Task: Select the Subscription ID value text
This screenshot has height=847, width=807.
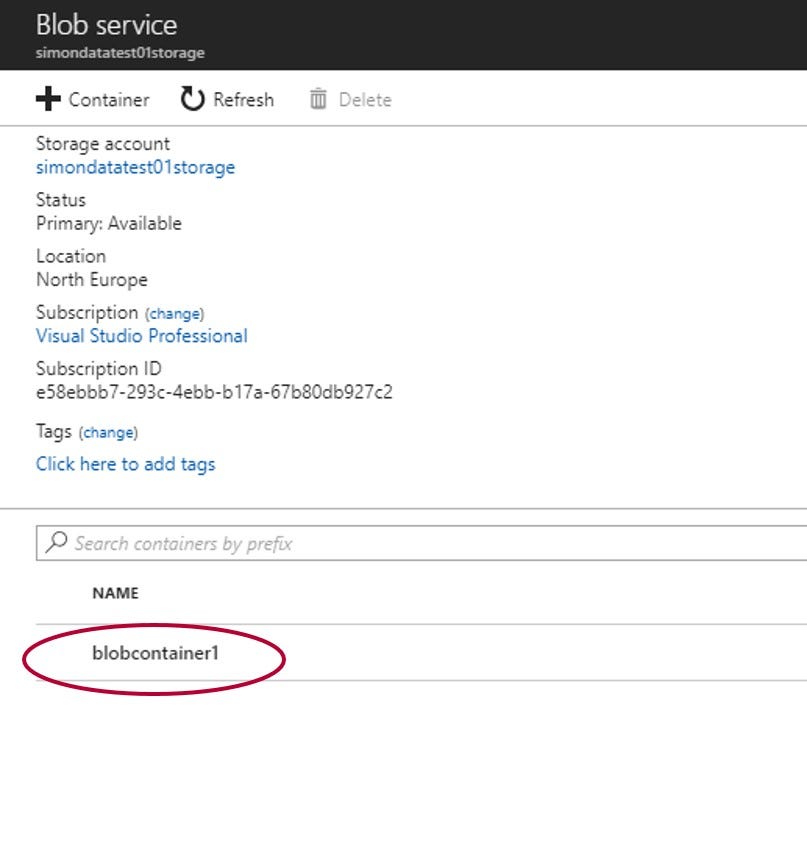Action: tap(214, 392)
